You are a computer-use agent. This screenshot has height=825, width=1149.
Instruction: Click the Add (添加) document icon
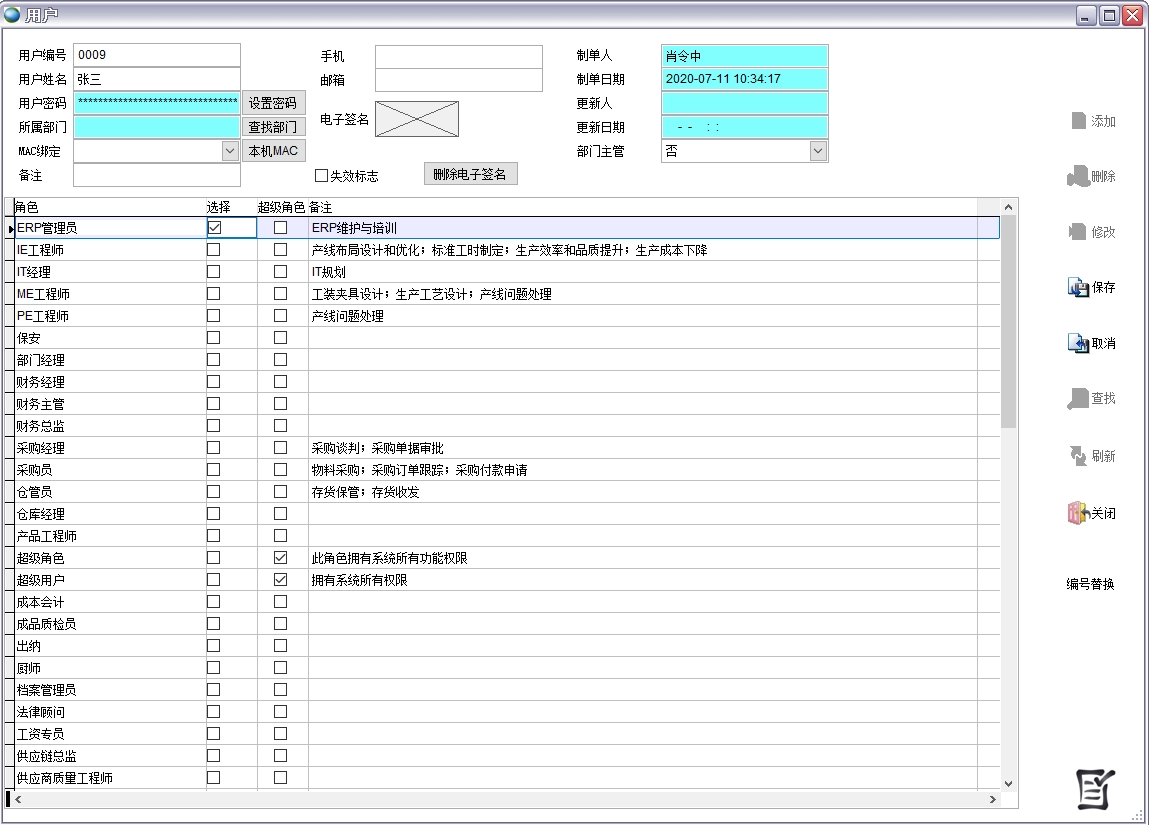pyautogui.click(x=1078, y=121)
